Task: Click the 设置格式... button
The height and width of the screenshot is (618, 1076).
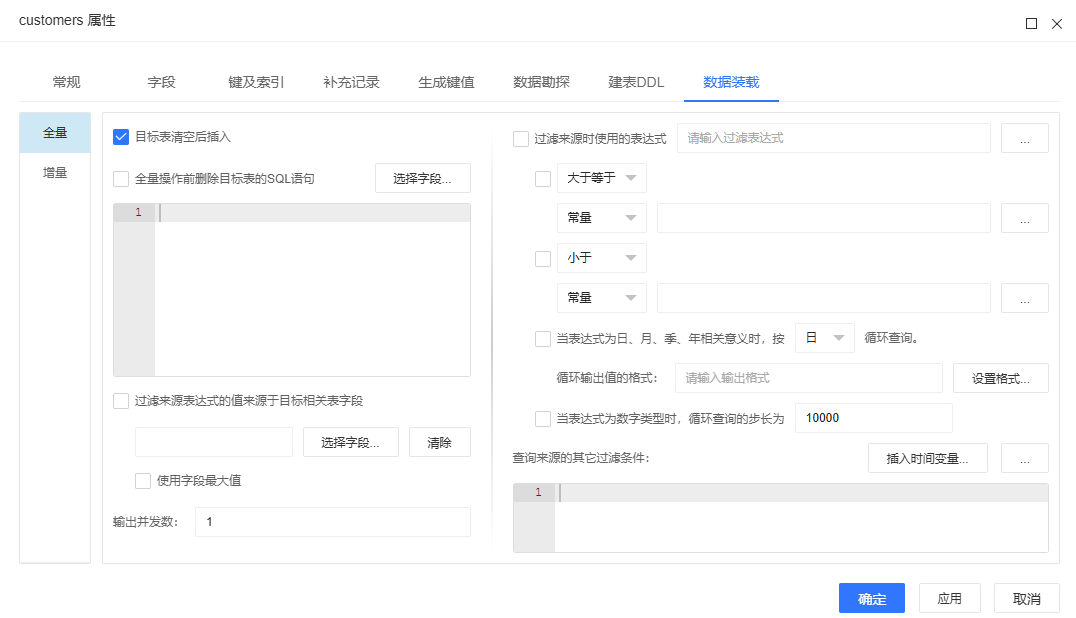Action: 1001,378
